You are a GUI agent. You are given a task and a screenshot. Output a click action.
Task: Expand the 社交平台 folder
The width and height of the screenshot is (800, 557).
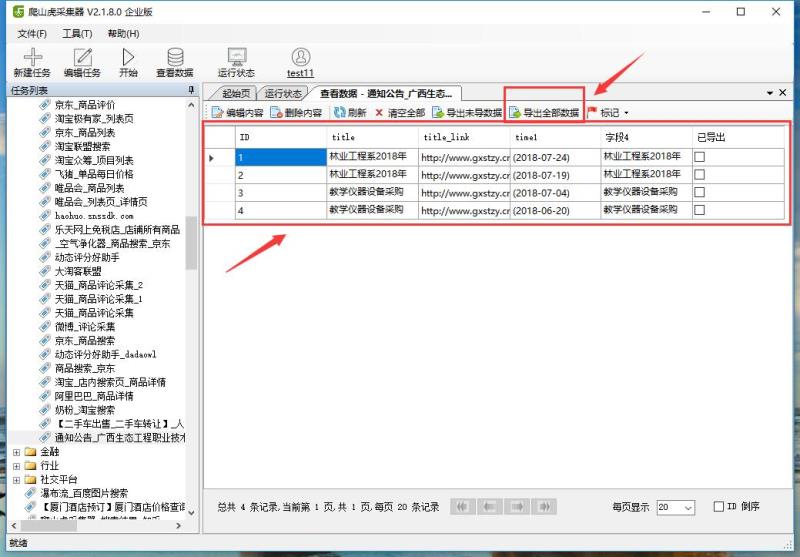pos(17,480)
